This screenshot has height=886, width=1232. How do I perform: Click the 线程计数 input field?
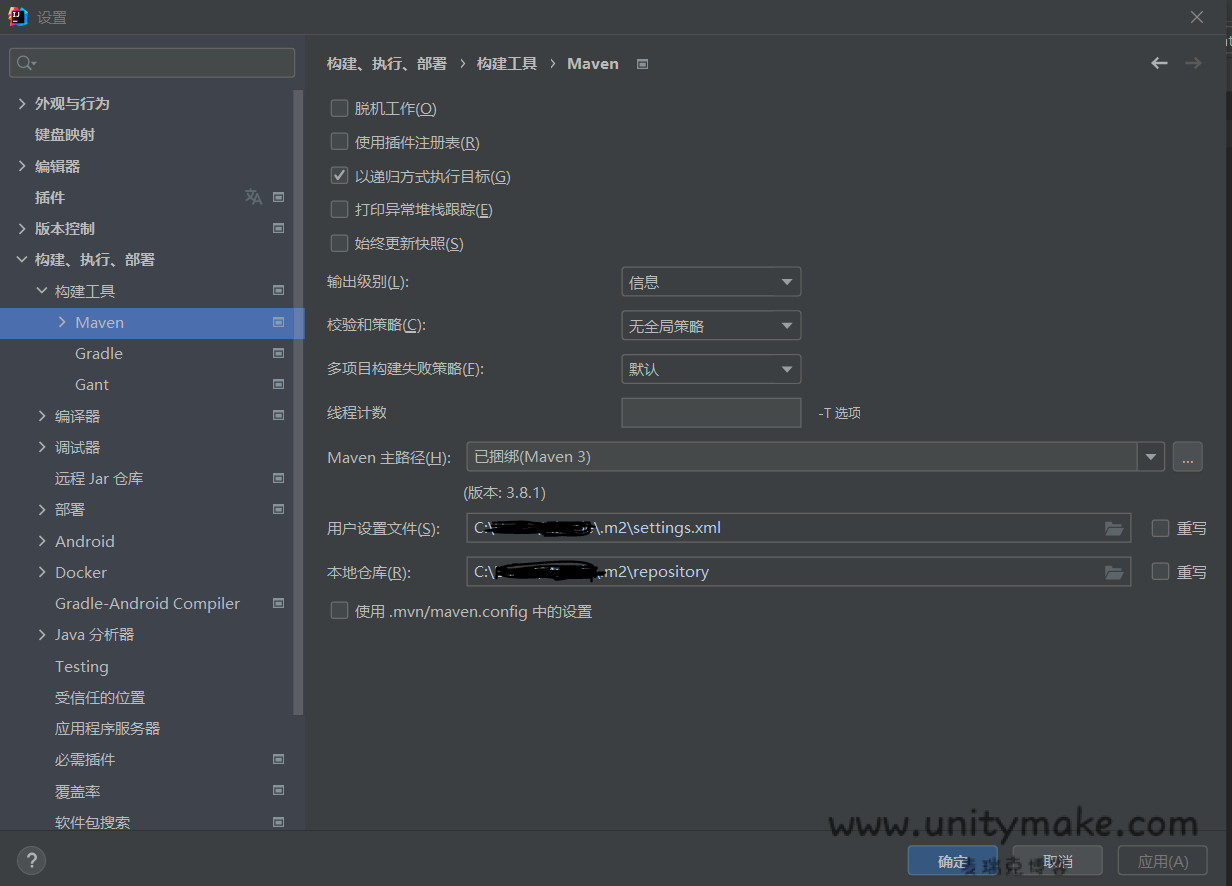[710, 413]
